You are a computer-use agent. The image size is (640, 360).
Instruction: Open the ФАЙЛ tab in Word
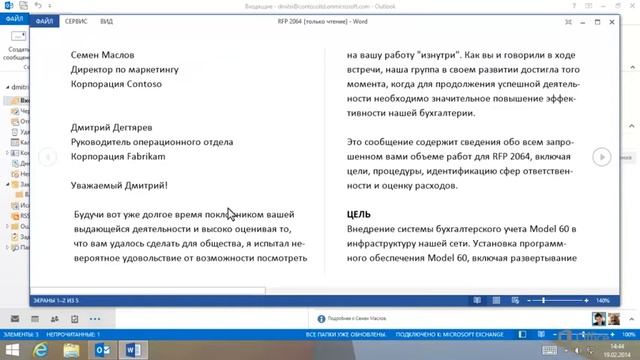click(x=44, y=21)
